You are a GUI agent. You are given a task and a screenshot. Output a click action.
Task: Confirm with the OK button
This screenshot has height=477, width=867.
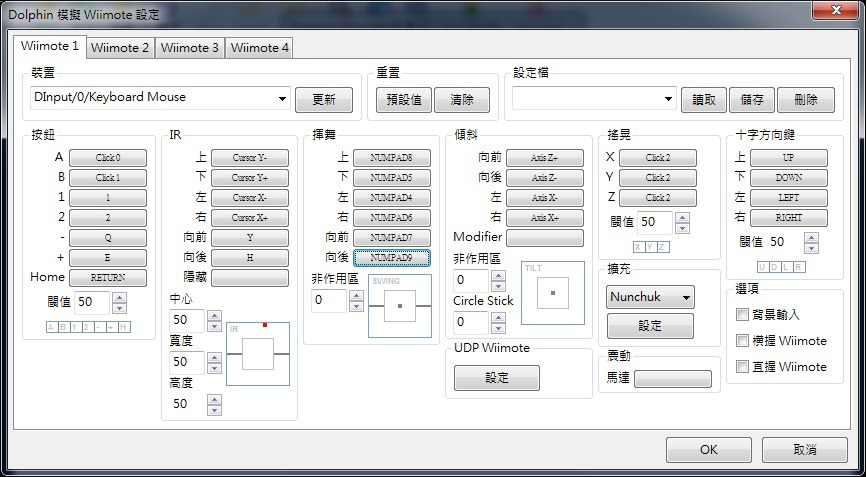coord(709,450)
